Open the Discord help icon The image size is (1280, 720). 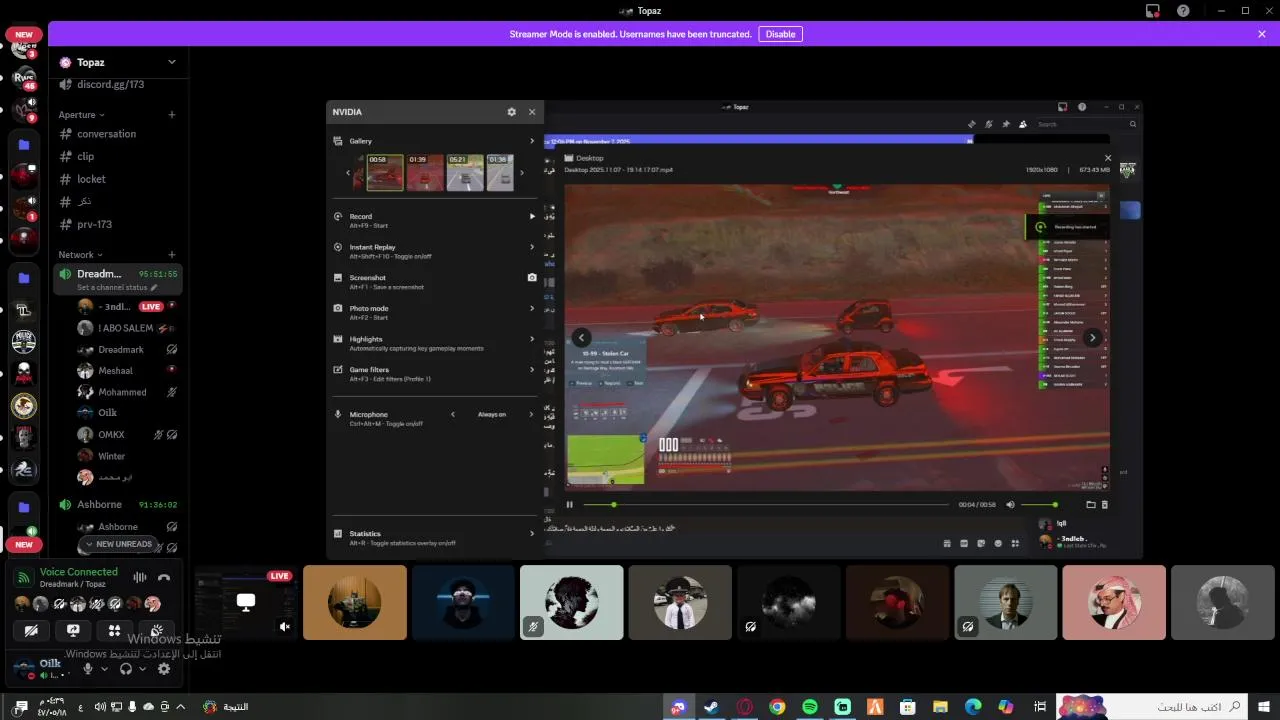(1183, 11)
